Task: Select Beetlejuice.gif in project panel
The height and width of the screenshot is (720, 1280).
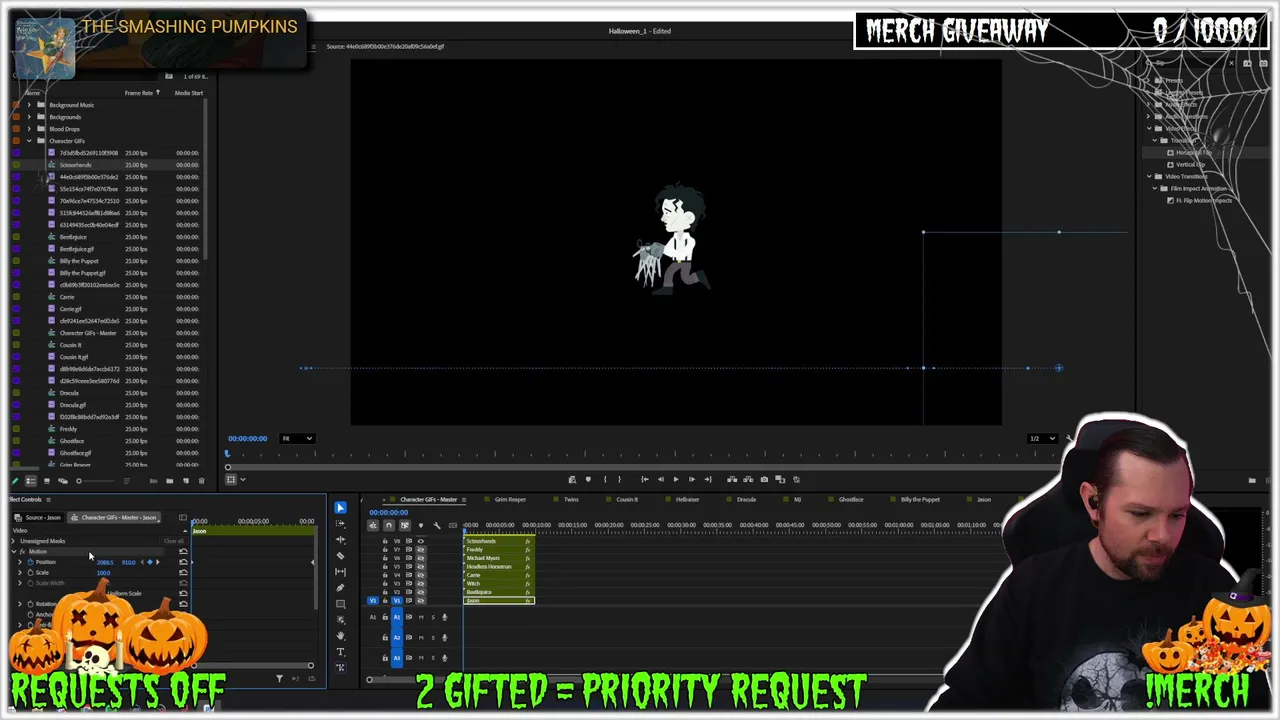Action: click(x=76, y=249)
